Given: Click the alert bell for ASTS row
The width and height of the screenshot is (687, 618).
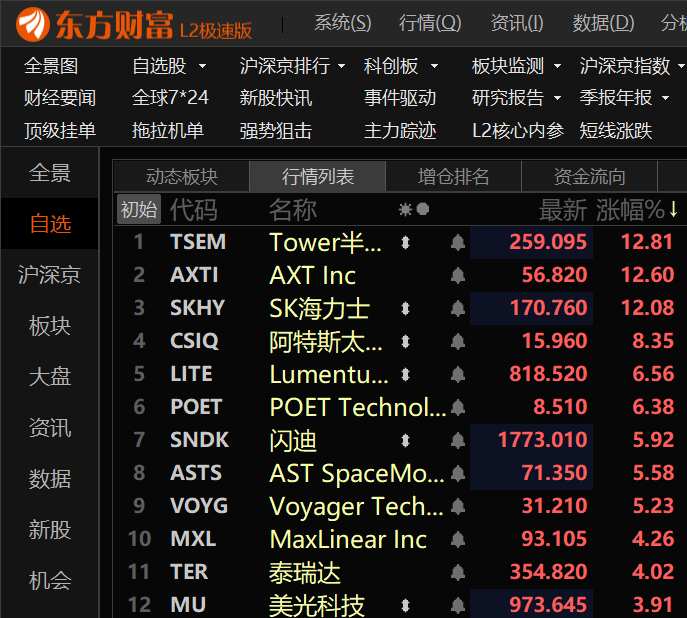Looking at the screenshot, I should point(458,473).
